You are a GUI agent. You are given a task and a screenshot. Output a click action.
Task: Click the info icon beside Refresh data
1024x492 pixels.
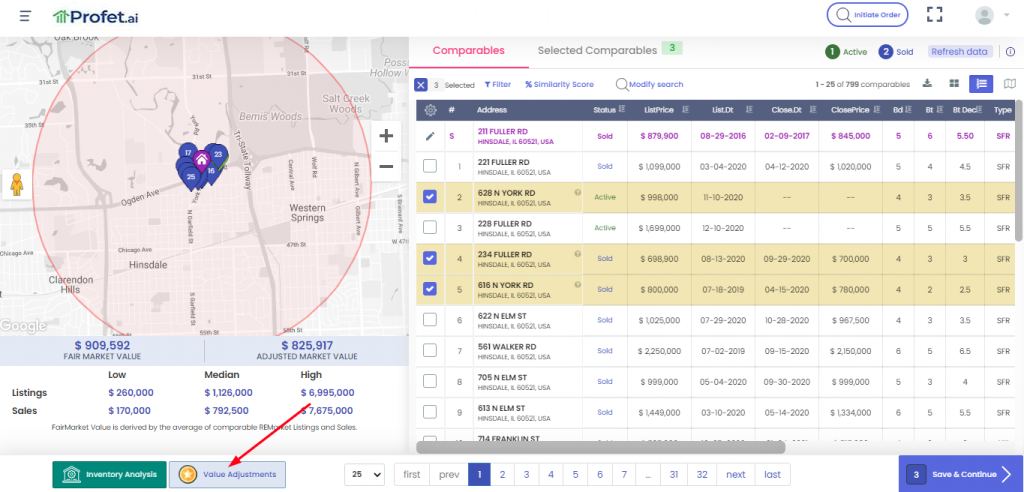[x=1010, y=52]
